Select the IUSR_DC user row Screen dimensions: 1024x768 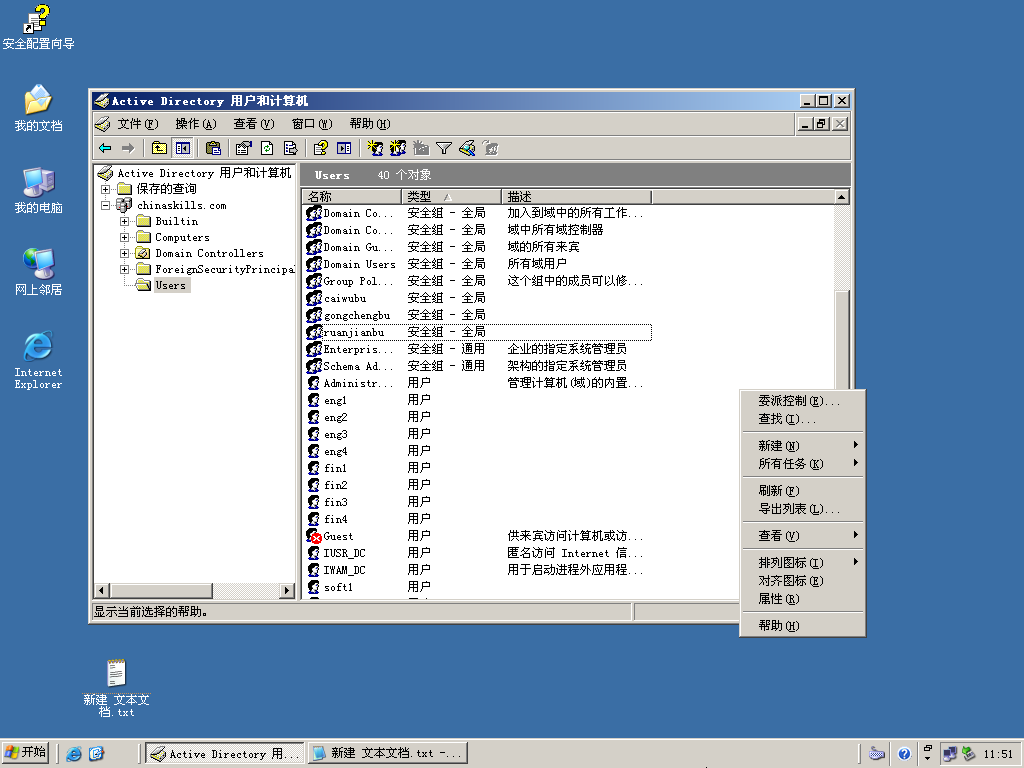click(477, 553)
